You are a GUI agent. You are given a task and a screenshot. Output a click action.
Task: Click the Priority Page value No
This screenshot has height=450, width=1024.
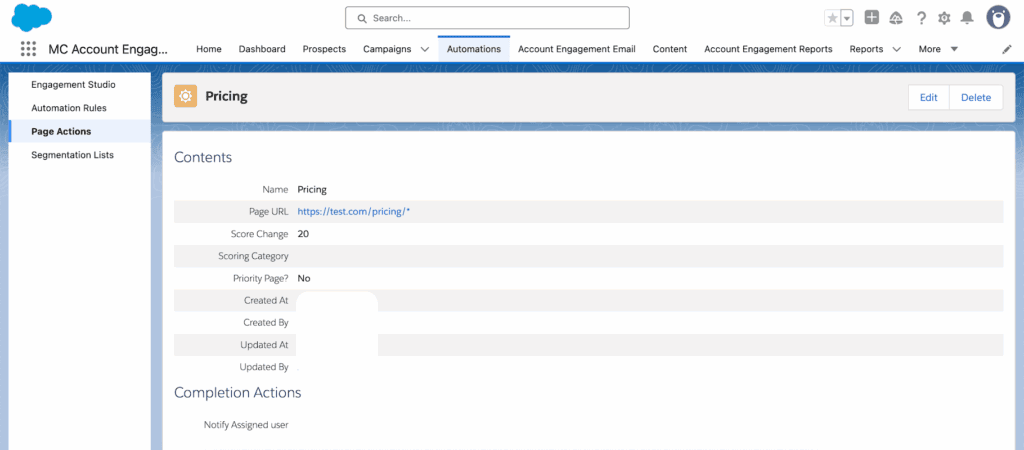tap(304, 278)
